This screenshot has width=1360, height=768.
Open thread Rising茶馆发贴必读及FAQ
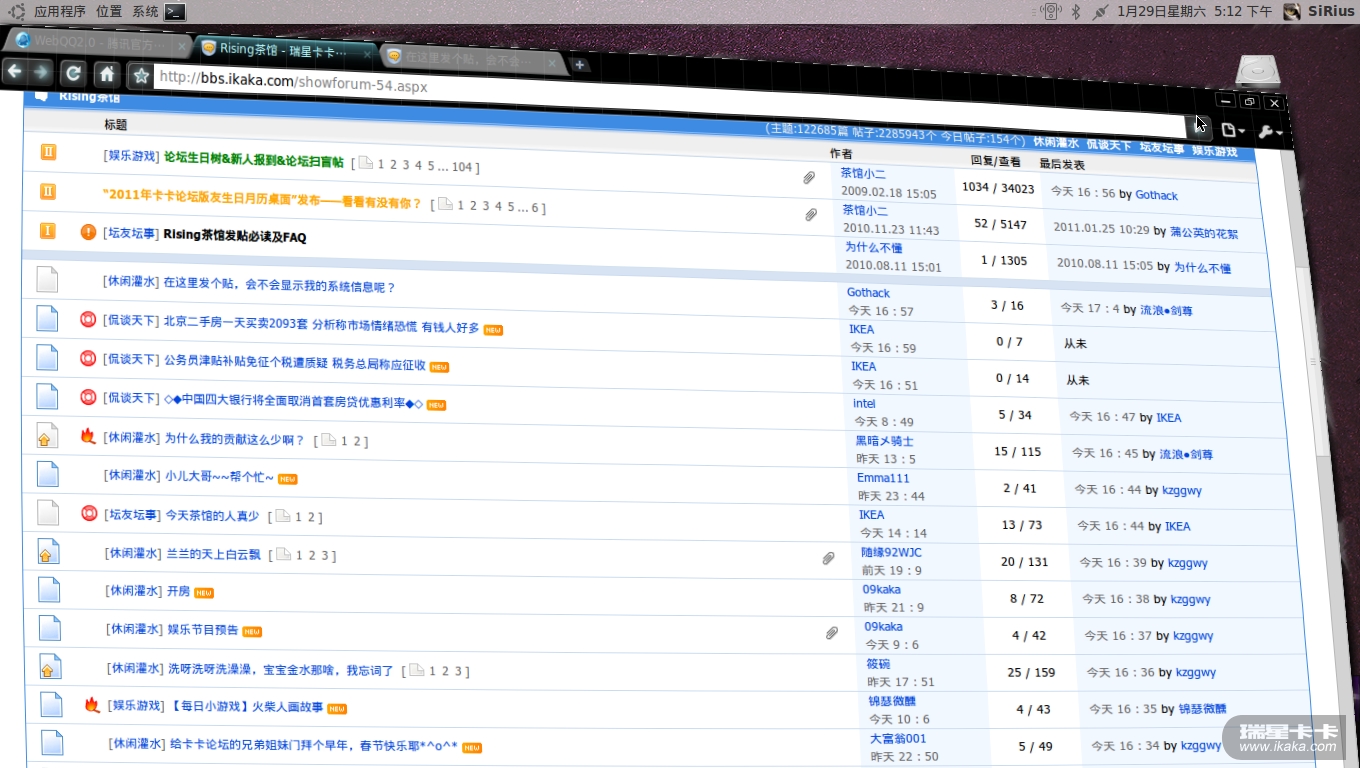(x=235, y=236)
